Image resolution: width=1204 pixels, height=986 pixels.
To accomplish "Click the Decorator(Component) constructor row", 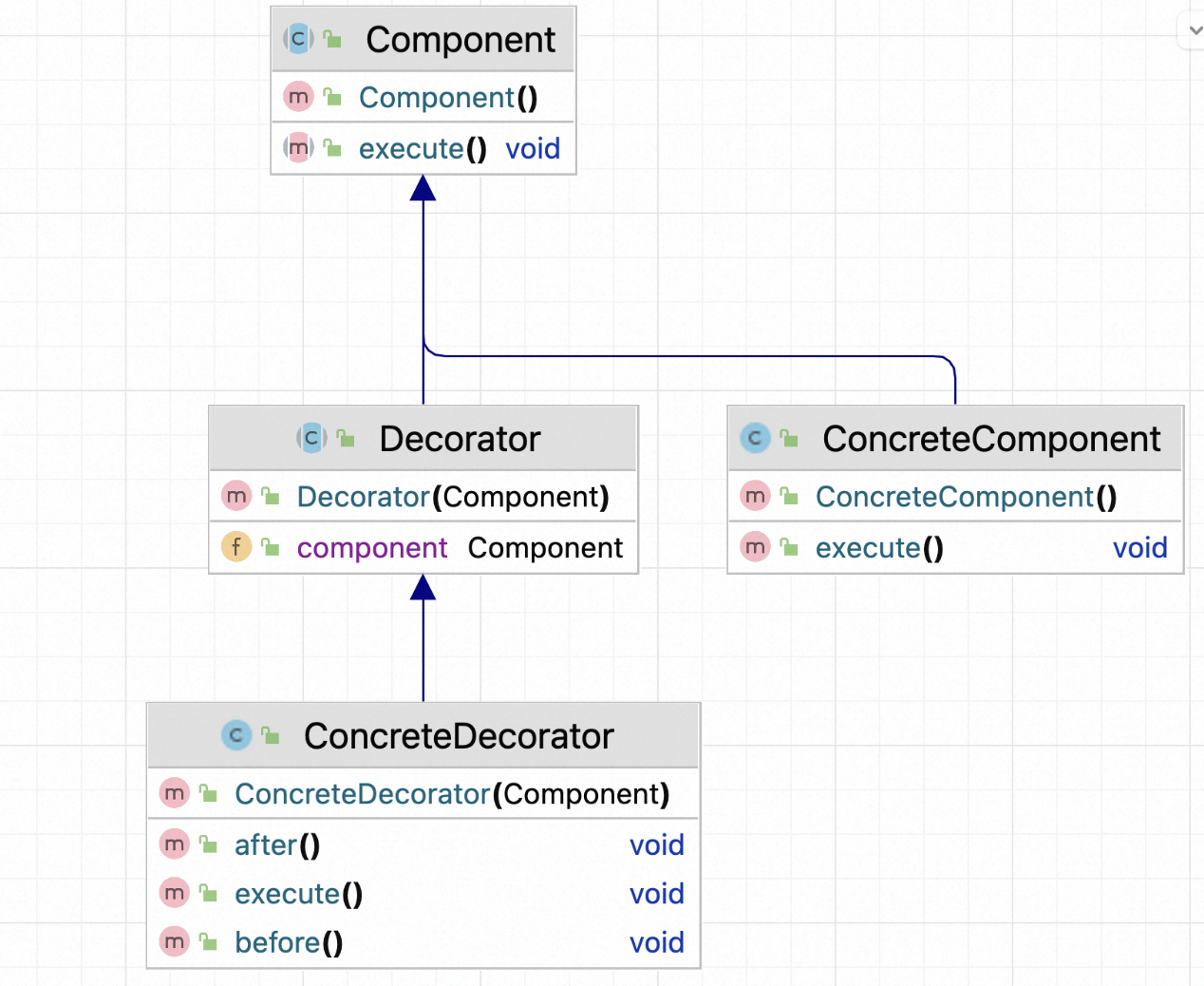I will [452, 497].
